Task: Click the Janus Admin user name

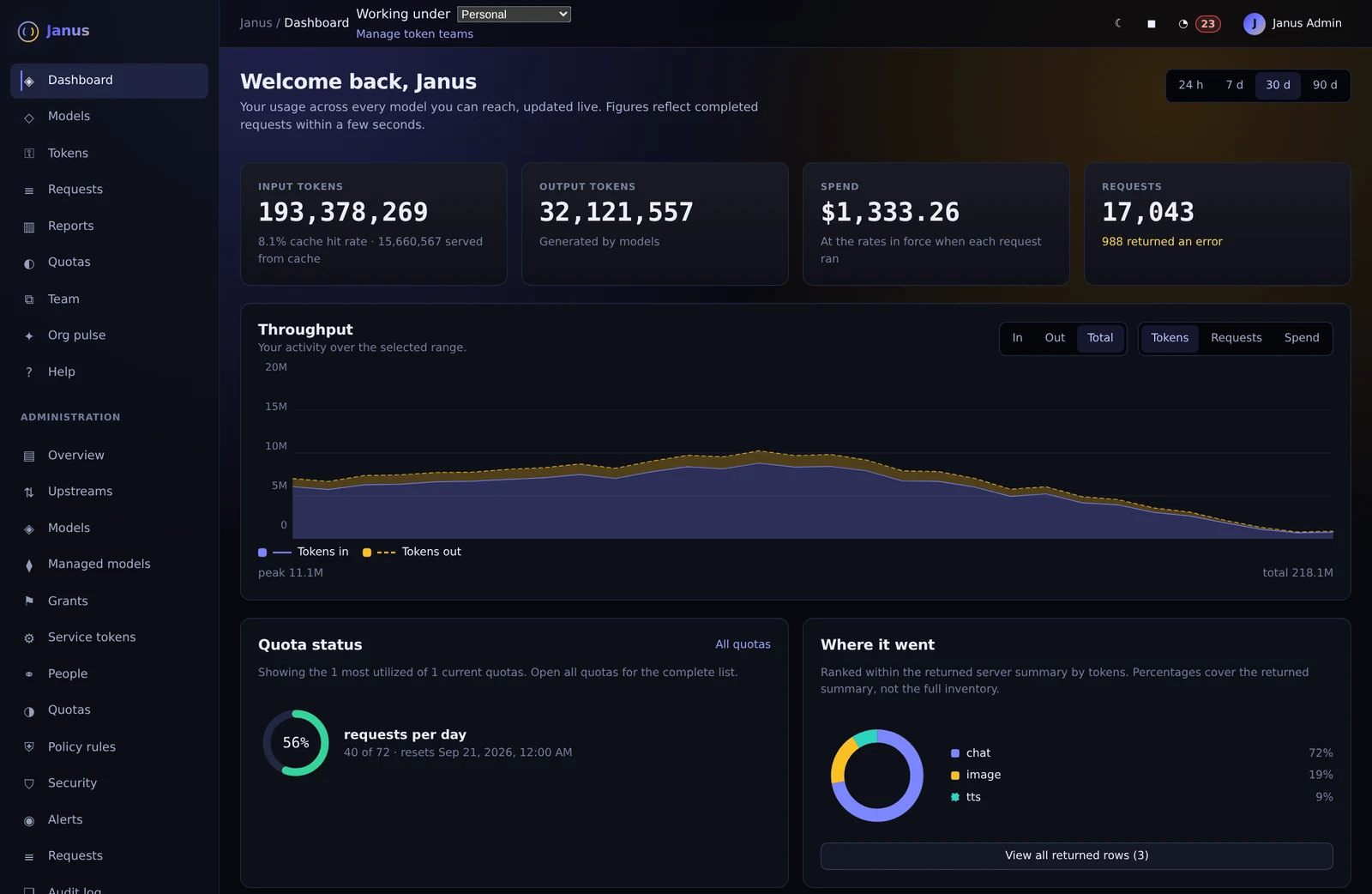Action: pyautogui.click(x=1307, y=23)
